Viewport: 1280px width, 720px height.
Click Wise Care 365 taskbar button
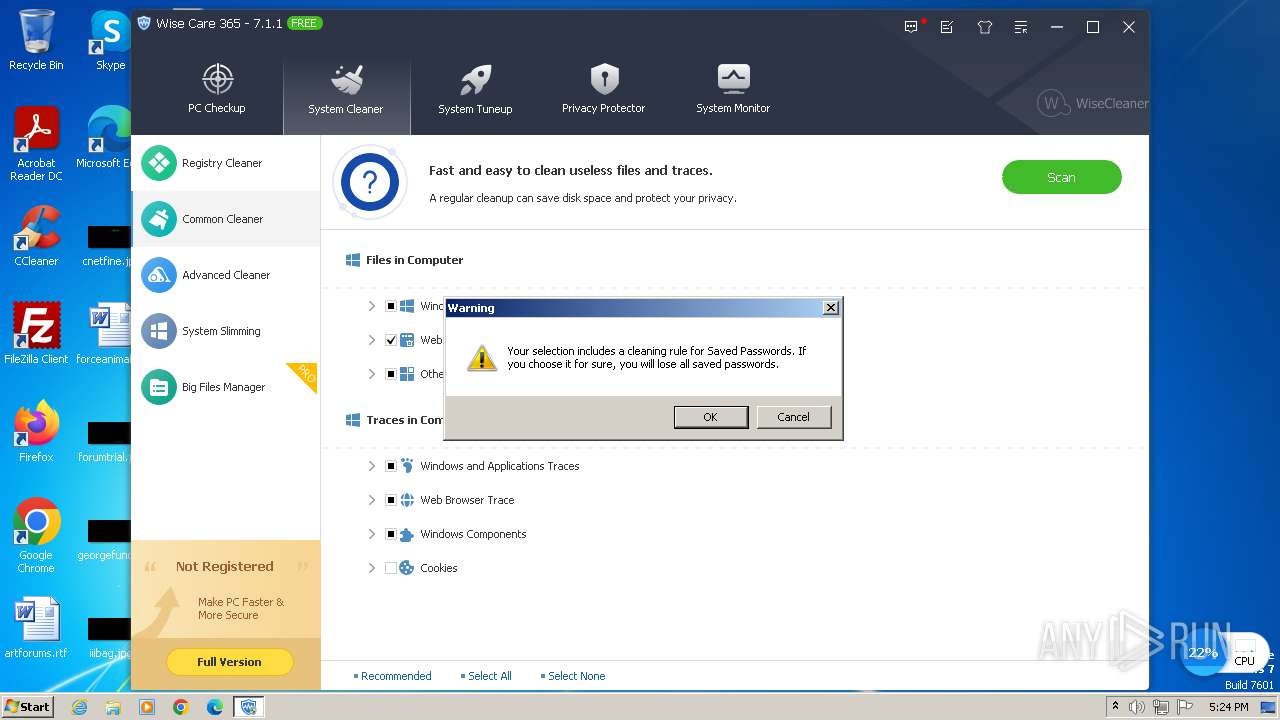(x=249, y=707)
